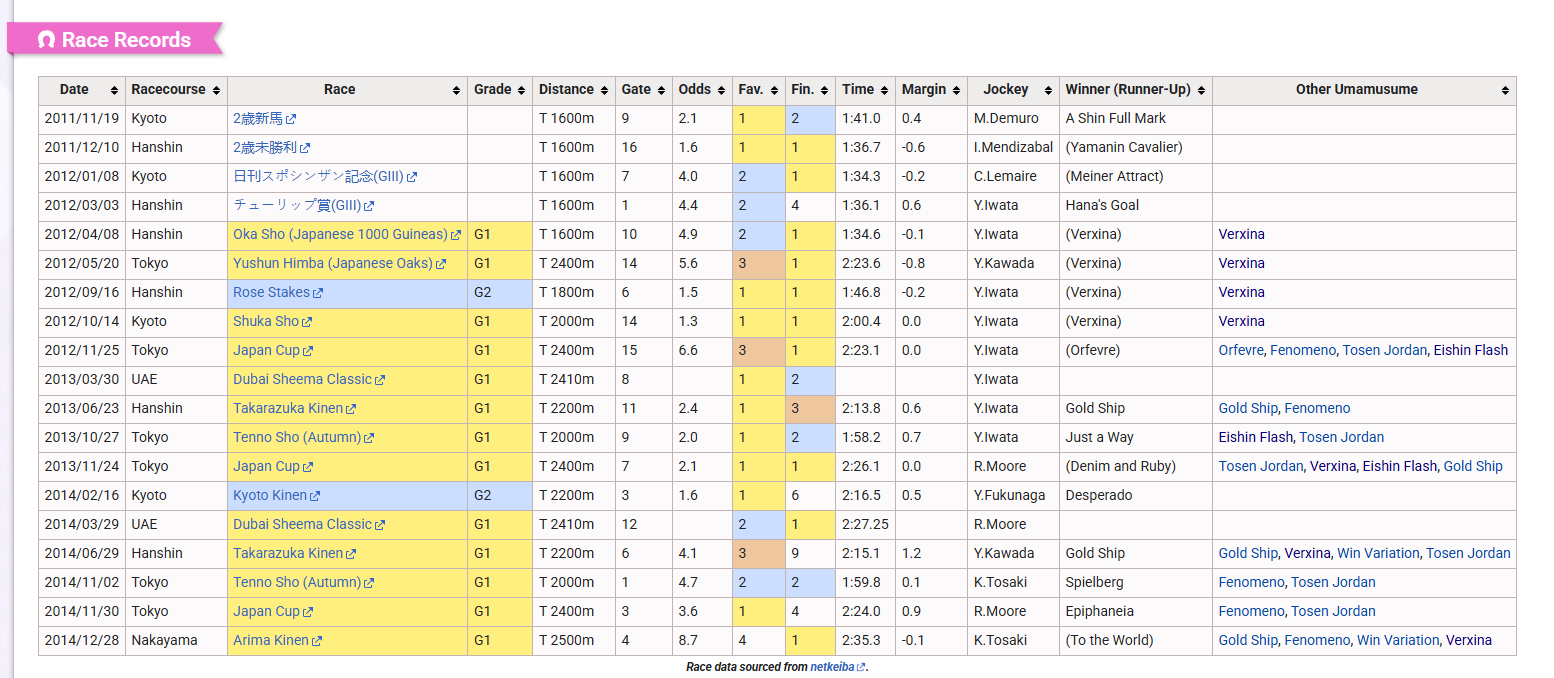Open the 2歳未勝利 race link
The image size is (1554, 678).
point(271,147)
